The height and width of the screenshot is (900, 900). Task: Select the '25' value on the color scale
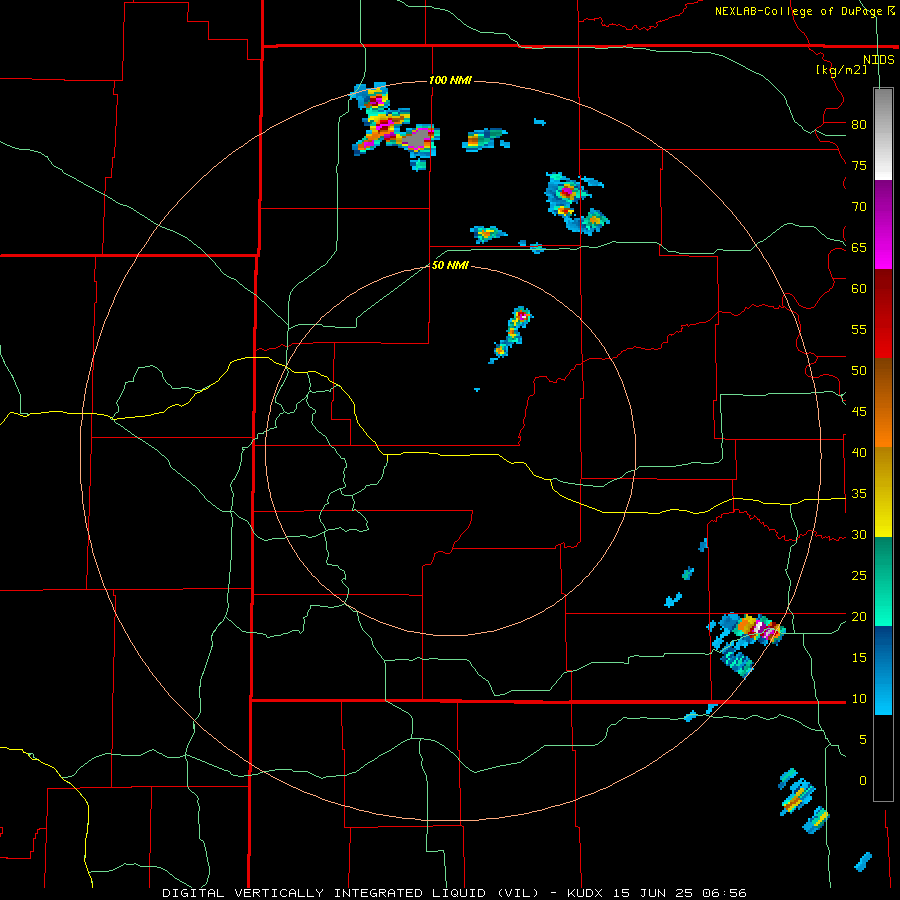(859, 576)
